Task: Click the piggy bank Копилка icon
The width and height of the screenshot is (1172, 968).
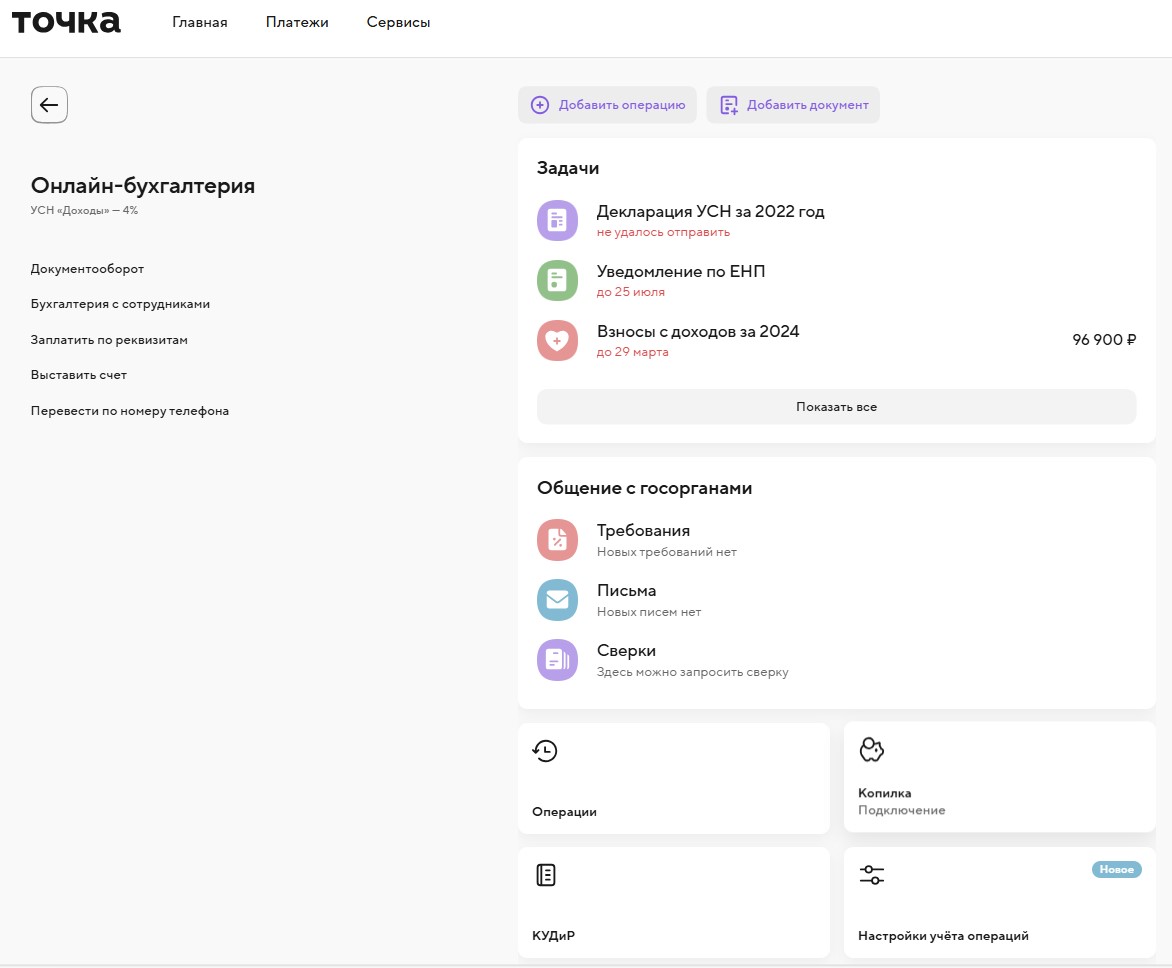Action: click(x=872, y=750)
